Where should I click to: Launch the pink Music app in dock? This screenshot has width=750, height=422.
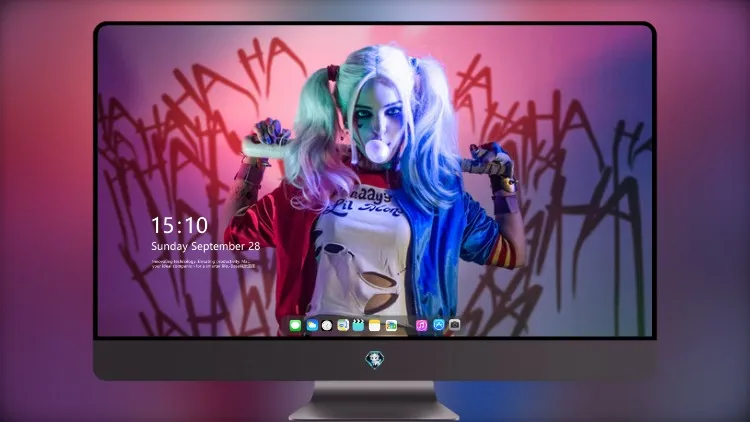(x=421, y=325)
